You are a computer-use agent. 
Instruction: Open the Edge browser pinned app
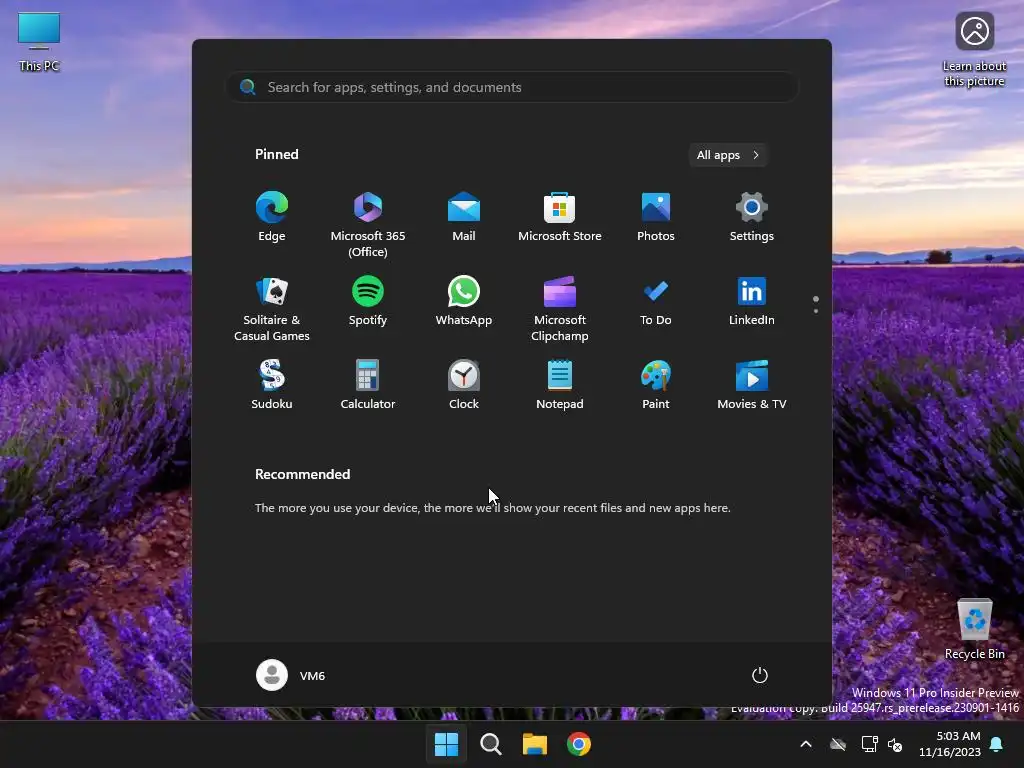coord(272,218)
